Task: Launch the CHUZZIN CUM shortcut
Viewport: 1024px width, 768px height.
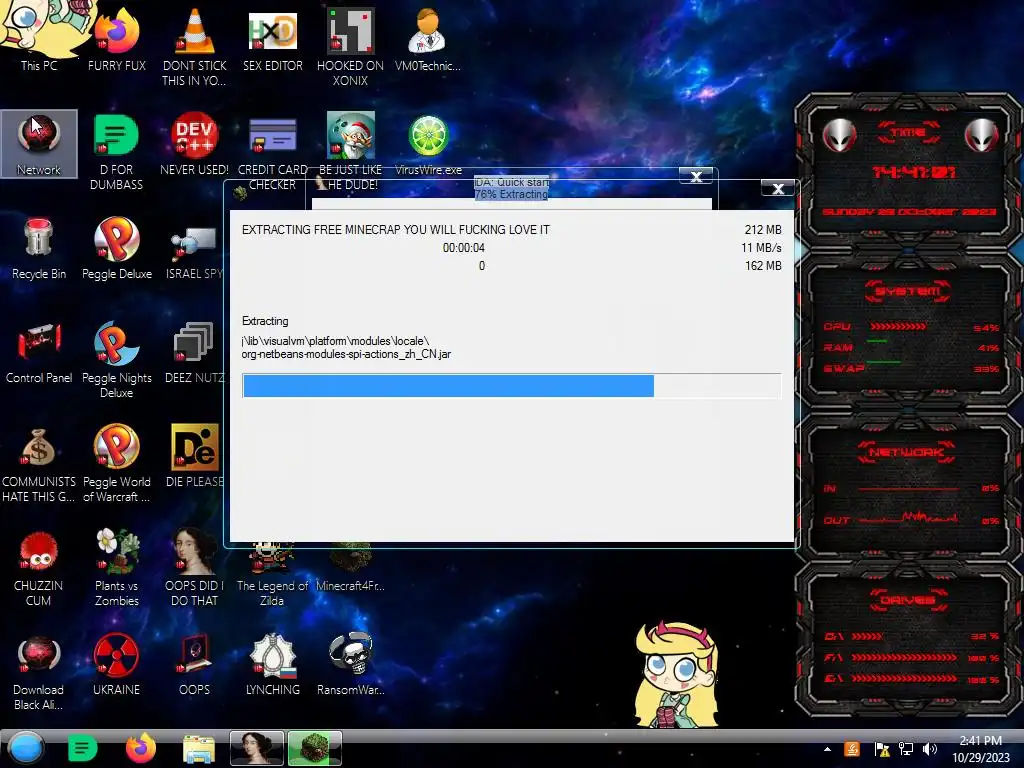Action: [x=39, y=567]
